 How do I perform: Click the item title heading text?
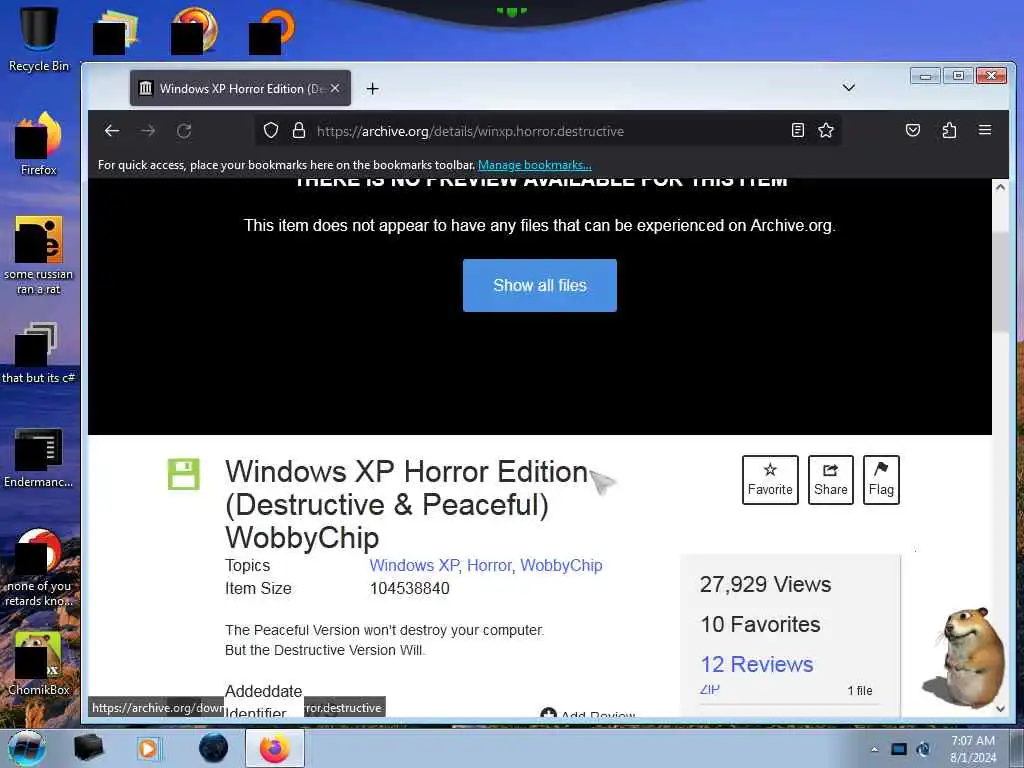407,504
